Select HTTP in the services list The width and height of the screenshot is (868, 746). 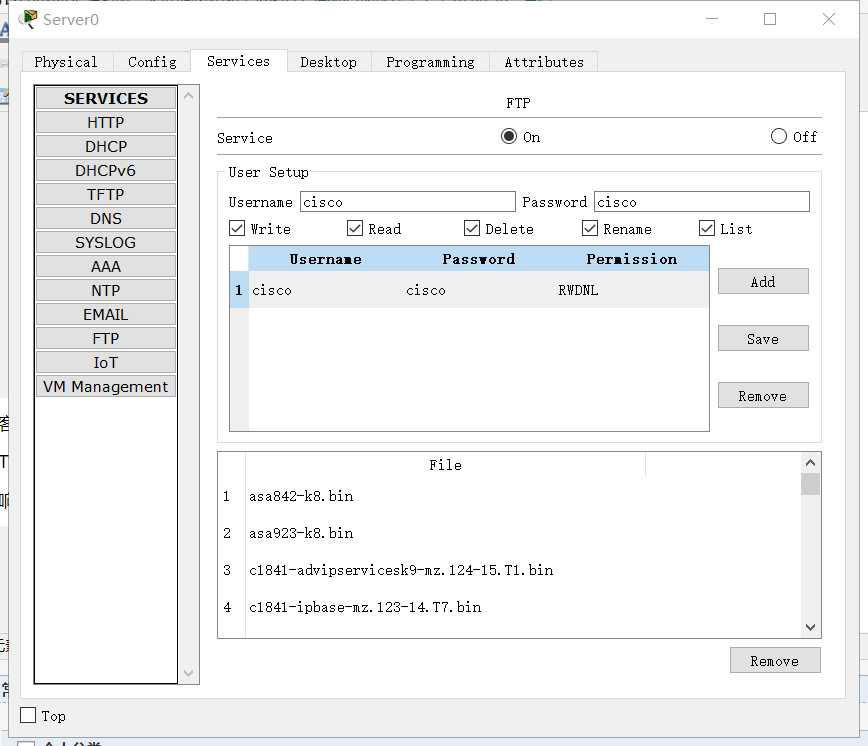pos(106,122)
